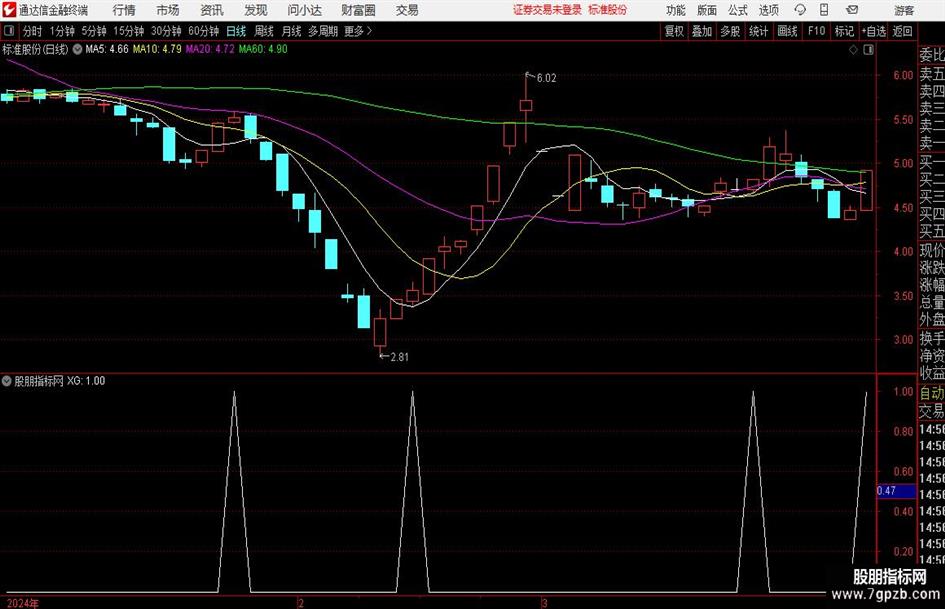The height and width of the screenshot is (609, 945).
Task: Click the 股朋指标网 XG: 1.00 label
Action: pyautogui.click(x=60, y=381)
